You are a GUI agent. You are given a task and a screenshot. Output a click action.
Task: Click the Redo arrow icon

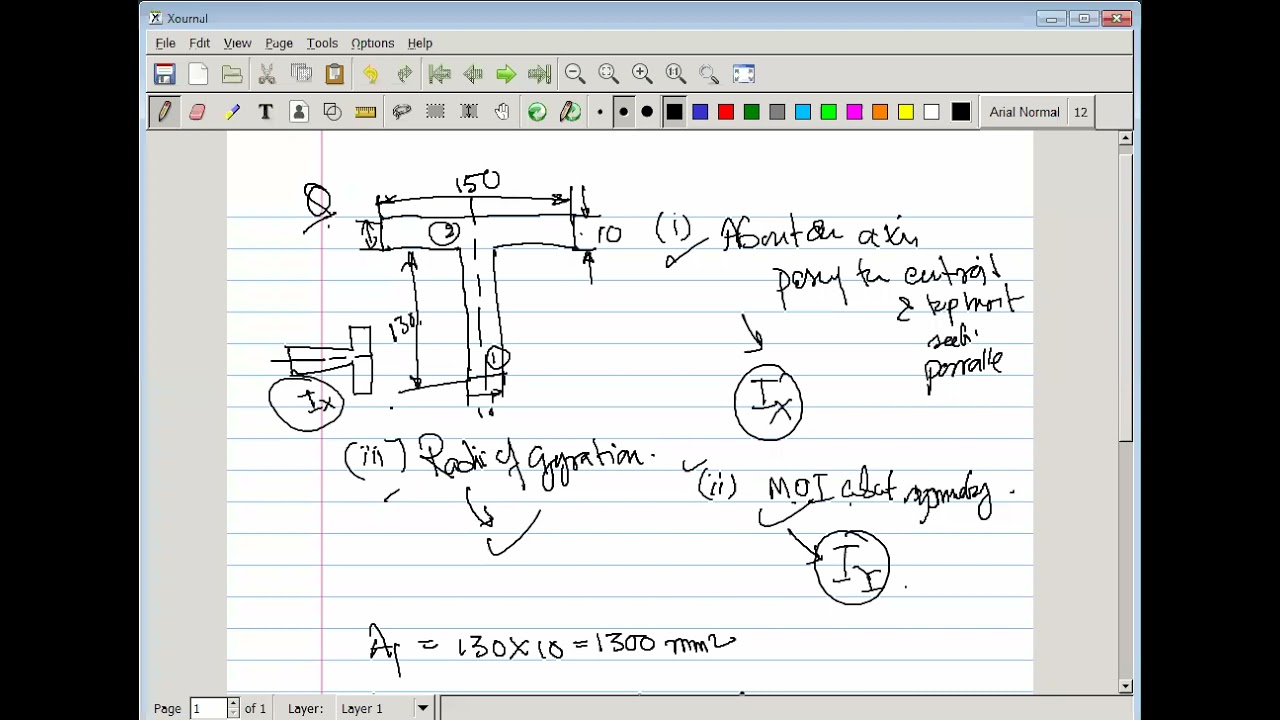(x=404, y=73)
